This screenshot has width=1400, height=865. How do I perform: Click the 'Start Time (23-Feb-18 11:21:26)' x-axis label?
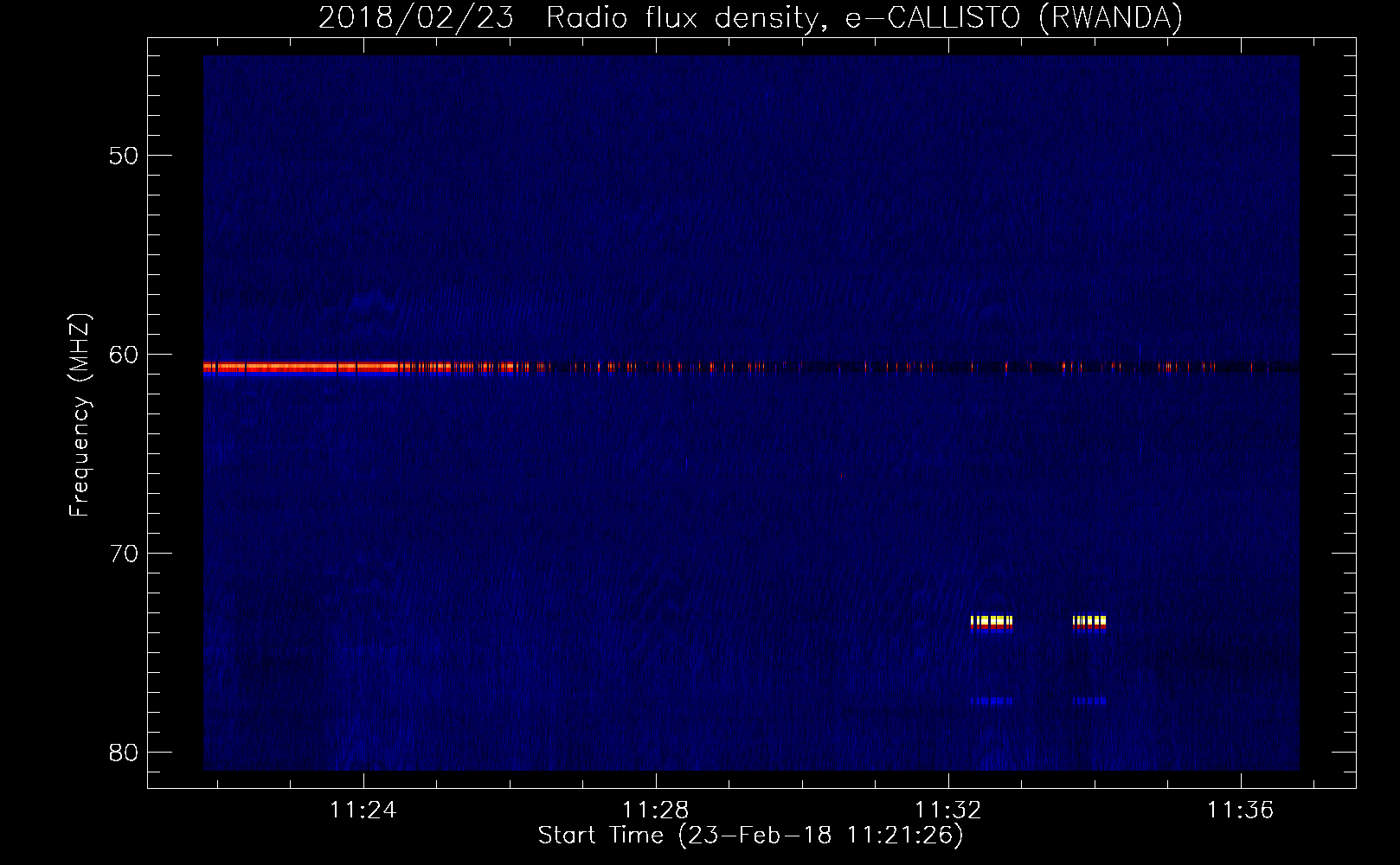click(750, 836)
